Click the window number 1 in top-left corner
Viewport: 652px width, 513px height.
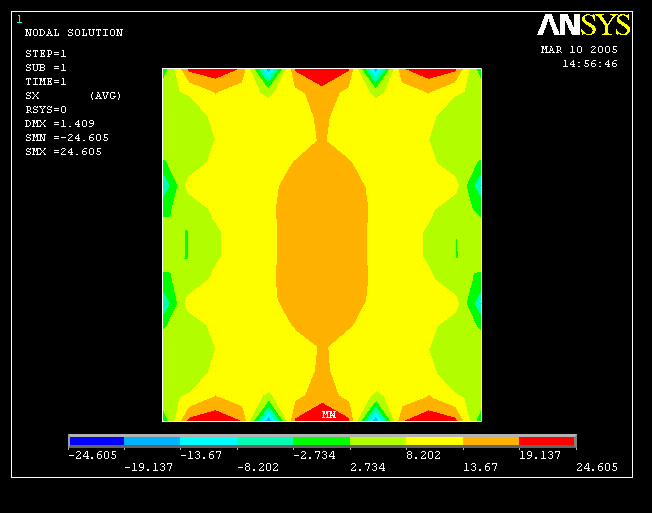(x=19, y=19)
